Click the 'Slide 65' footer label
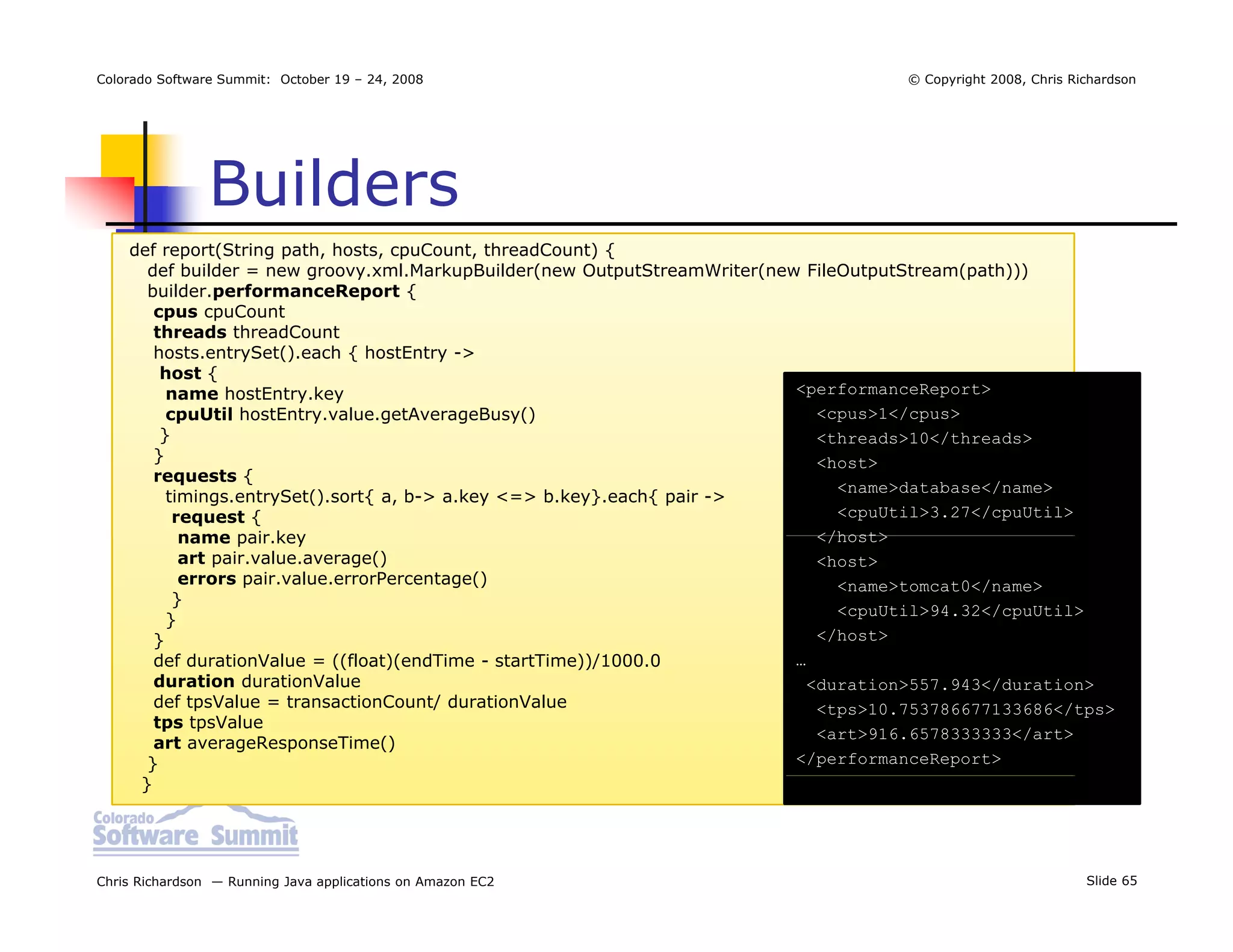1233x952 pixels. pos(1111,880)
